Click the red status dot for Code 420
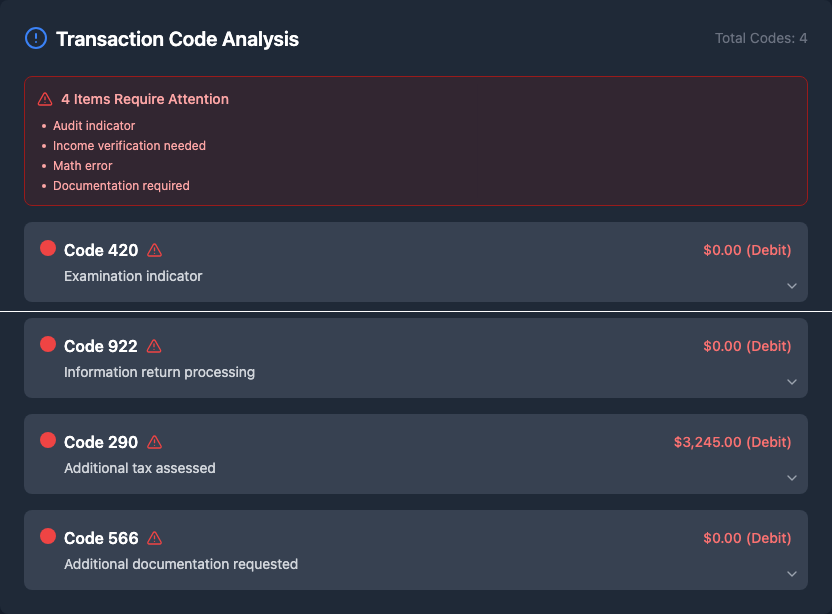Screen dimensions: 832x614 pos(47,249)
